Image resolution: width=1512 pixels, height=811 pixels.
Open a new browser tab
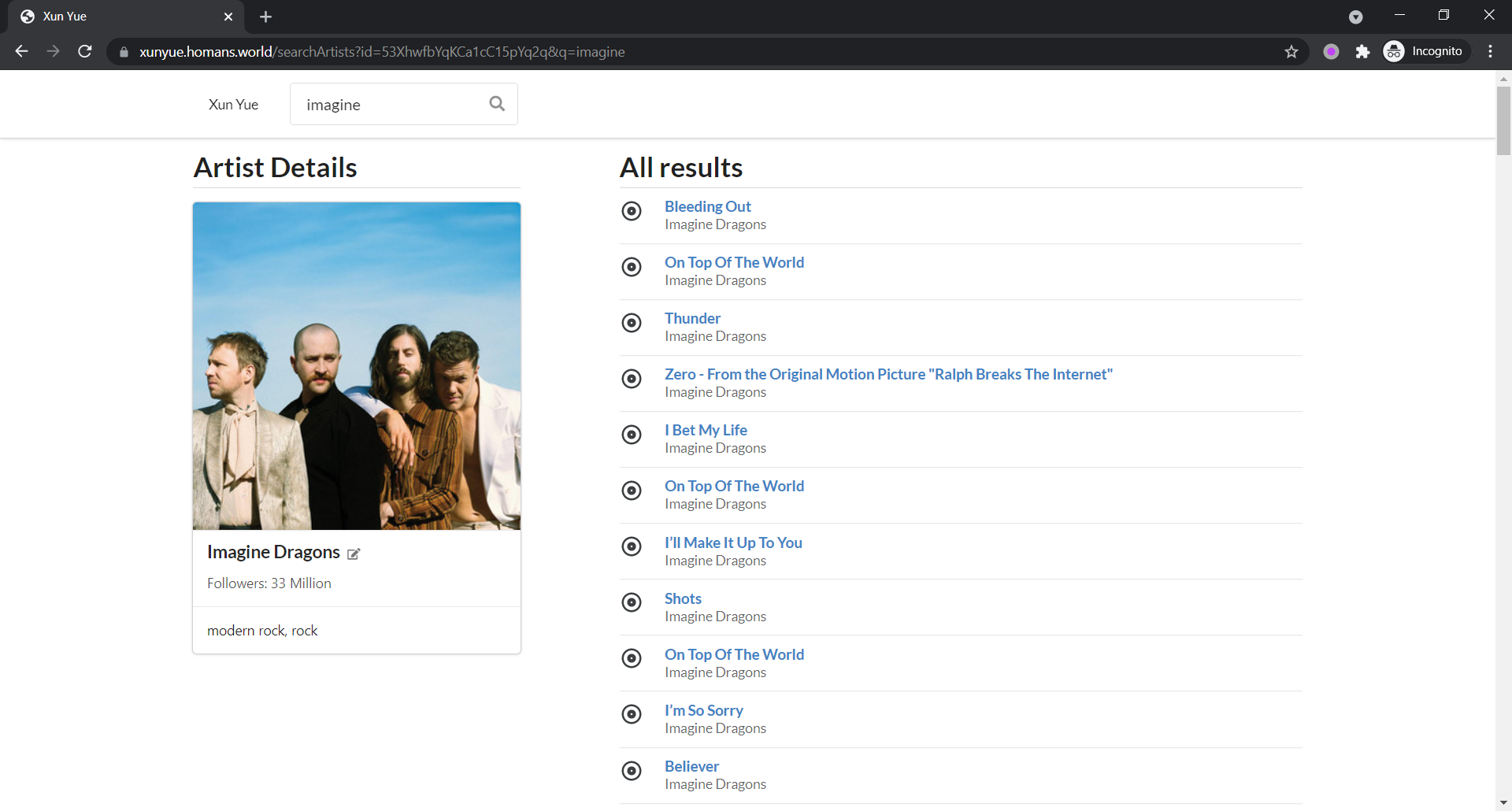point(265,17)
